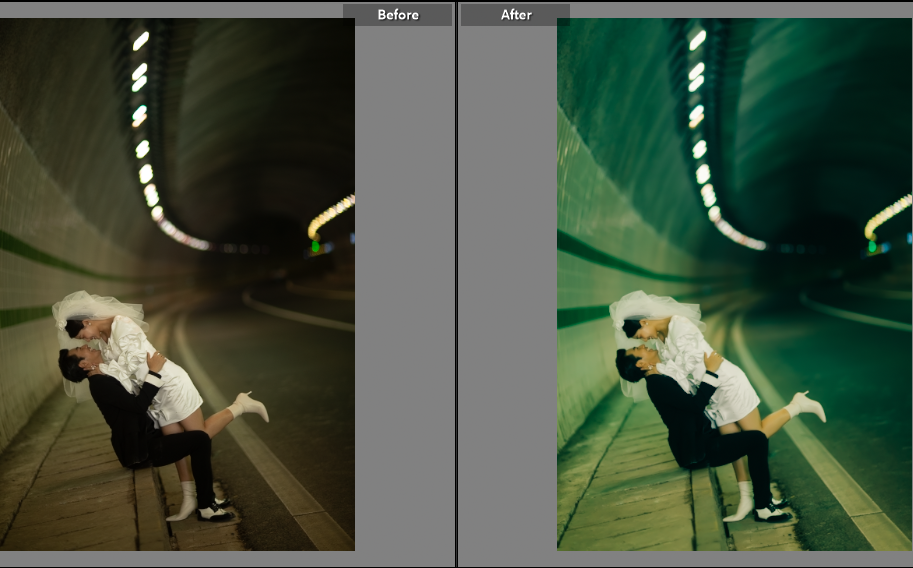
Task: Select the After photo preview
Action: coord(734,284)
